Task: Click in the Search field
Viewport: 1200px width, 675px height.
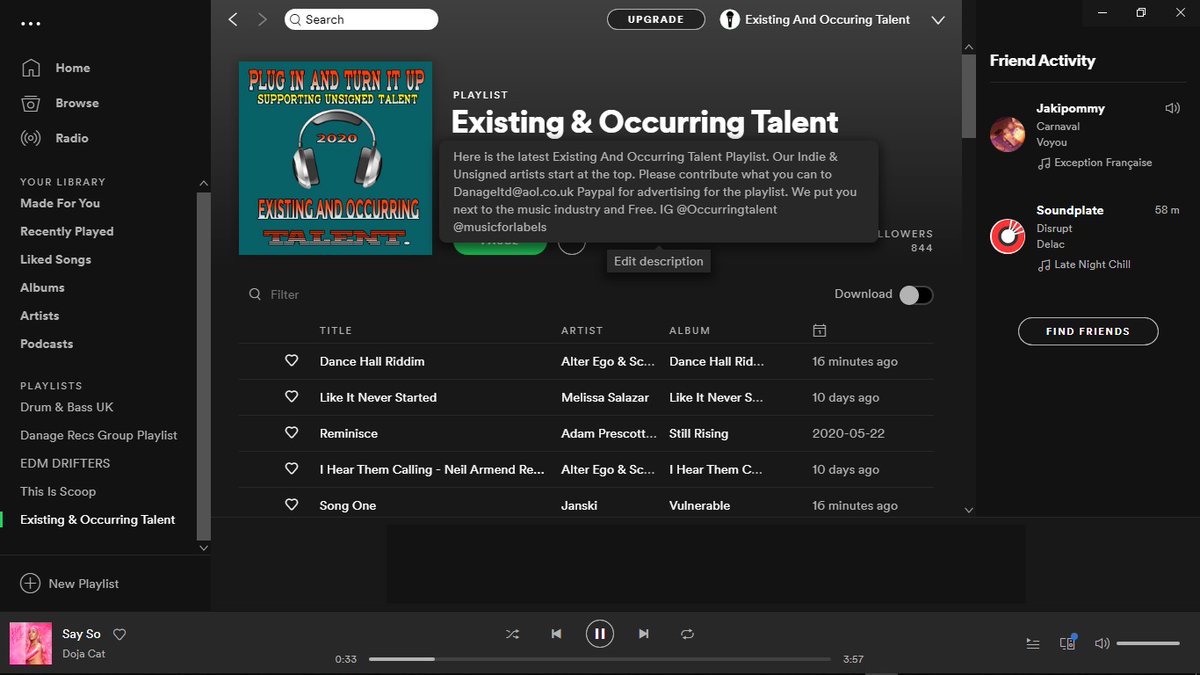Action: click(x=361, y=19)
